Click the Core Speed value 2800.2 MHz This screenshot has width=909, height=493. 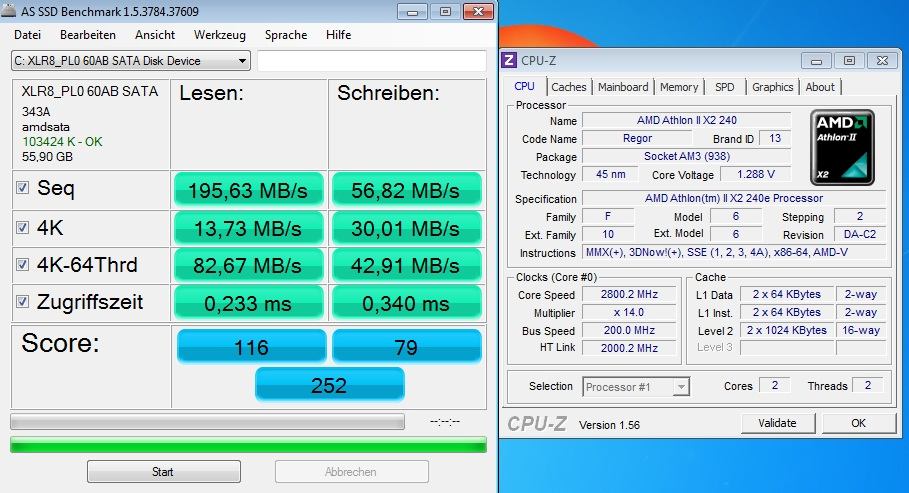point(629,294)
